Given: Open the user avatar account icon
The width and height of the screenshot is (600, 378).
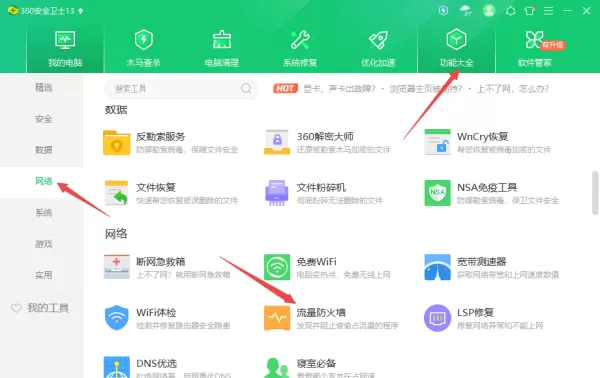Looking at the screenshot, I should point(489,11).
